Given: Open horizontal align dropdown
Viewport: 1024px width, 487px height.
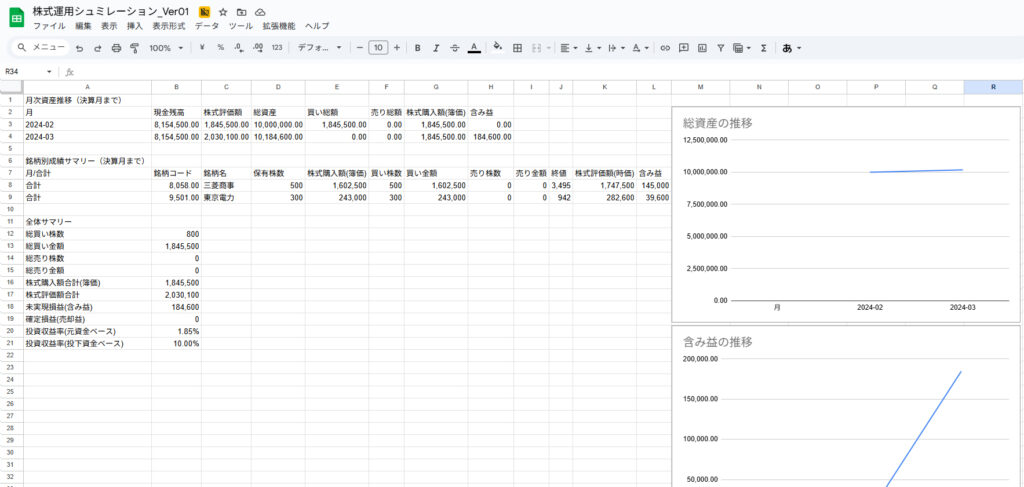Looking at the screenshot, I should tap(567, 47).
